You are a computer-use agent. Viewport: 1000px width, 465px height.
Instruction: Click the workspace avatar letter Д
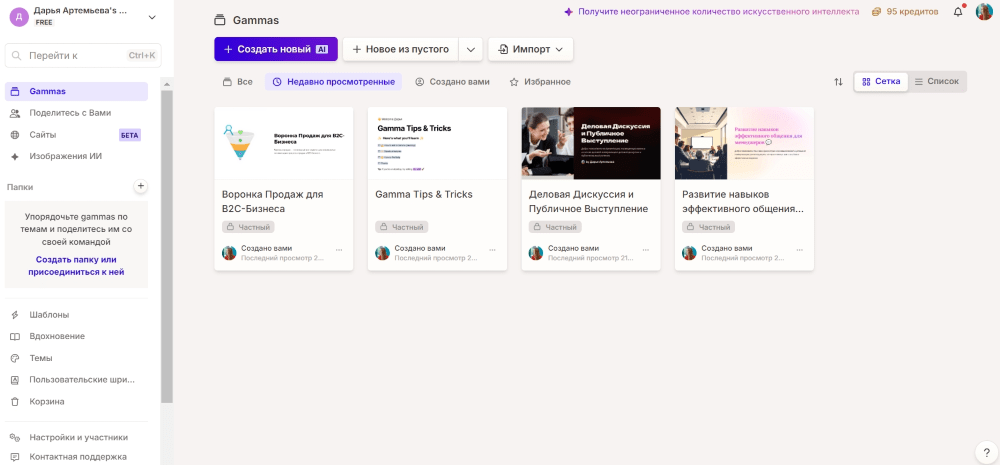[19, 17]
